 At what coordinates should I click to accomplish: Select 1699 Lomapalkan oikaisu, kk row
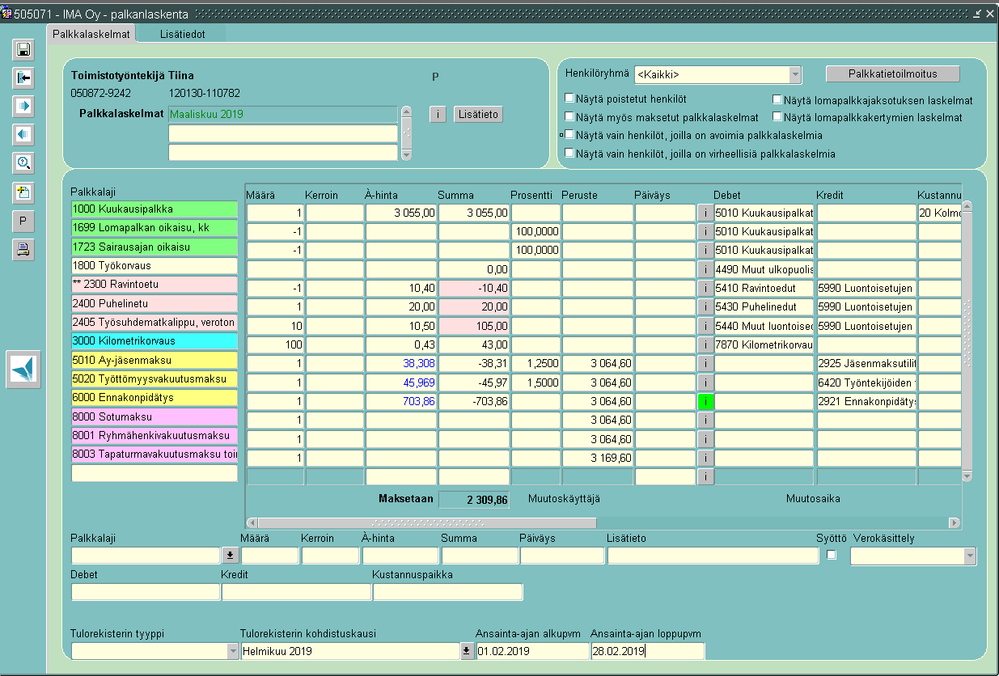click(154, 228)
